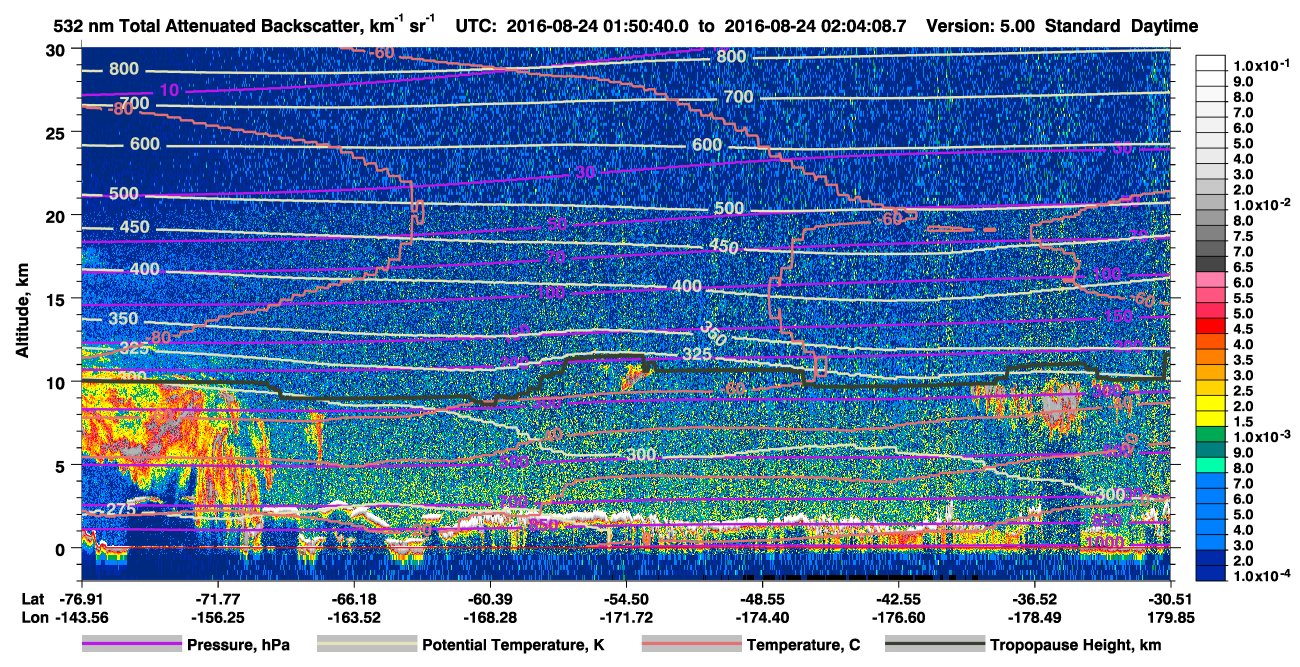Image resolution: width=1300 pixels, height=667 pixels.
Task: Click longitude value -171.72
Action: (626, 618)
